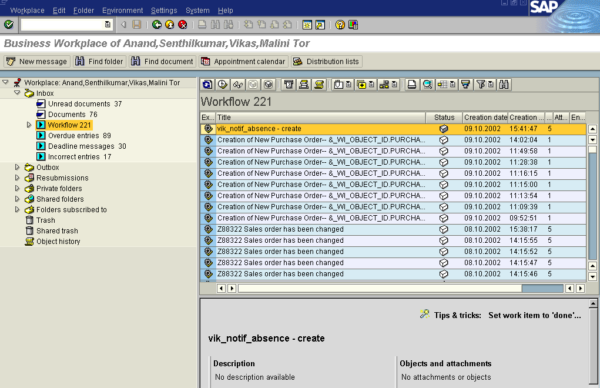The height and width of the screenshot is (388, 600).
Task: Click the green checkmark Enter icon
Action: pos(8,25)
